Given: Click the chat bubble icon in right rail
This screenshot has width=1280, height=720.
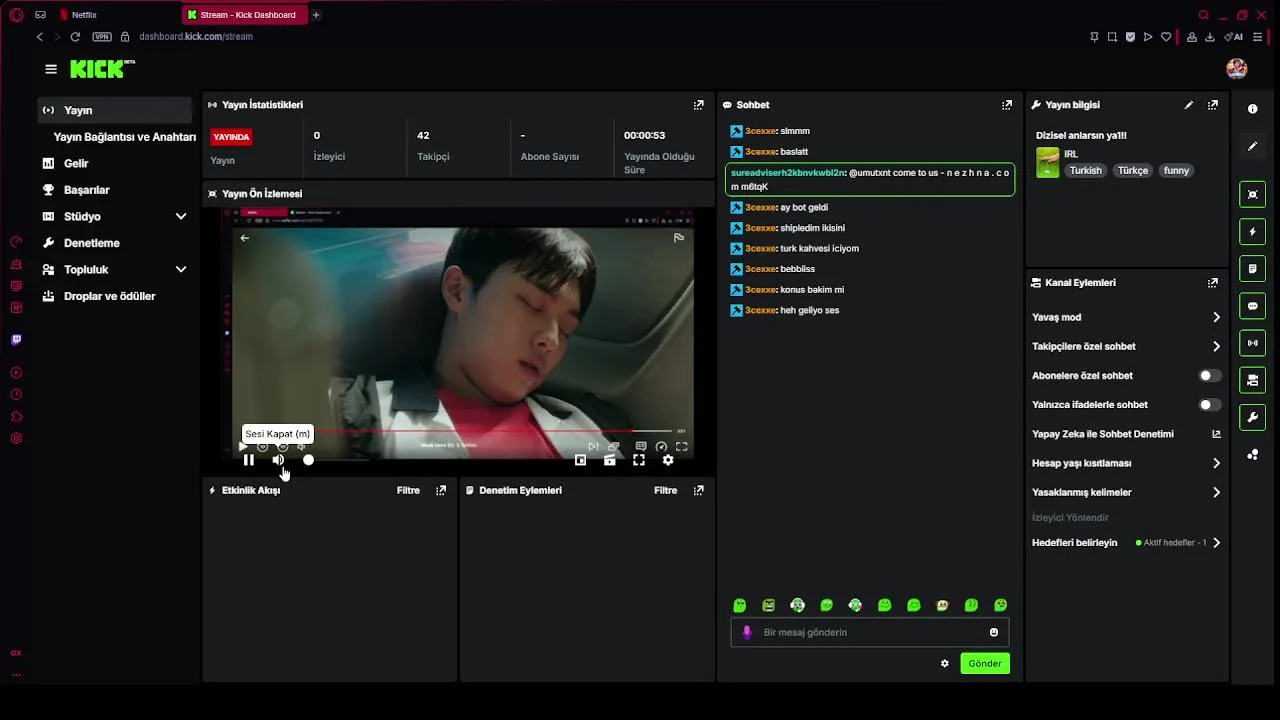Looking at the screenshot, I should 1253,306.
